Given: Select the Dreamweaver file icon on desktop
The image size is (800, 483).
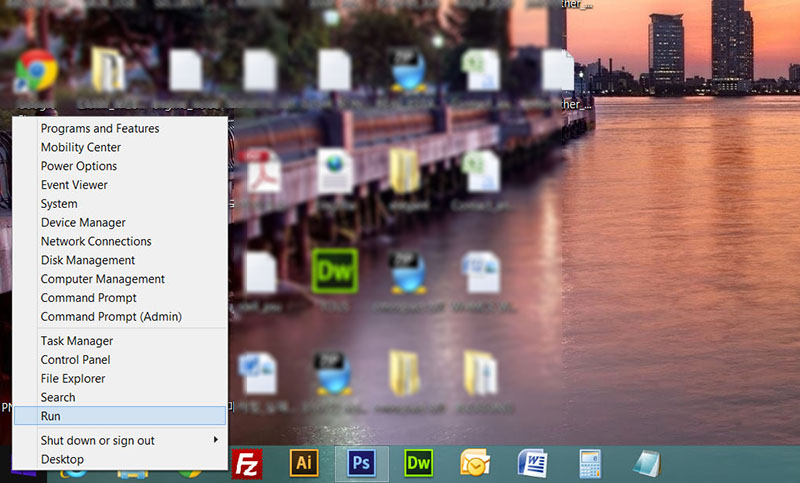Looking at the screenshot, I should 335,271.
